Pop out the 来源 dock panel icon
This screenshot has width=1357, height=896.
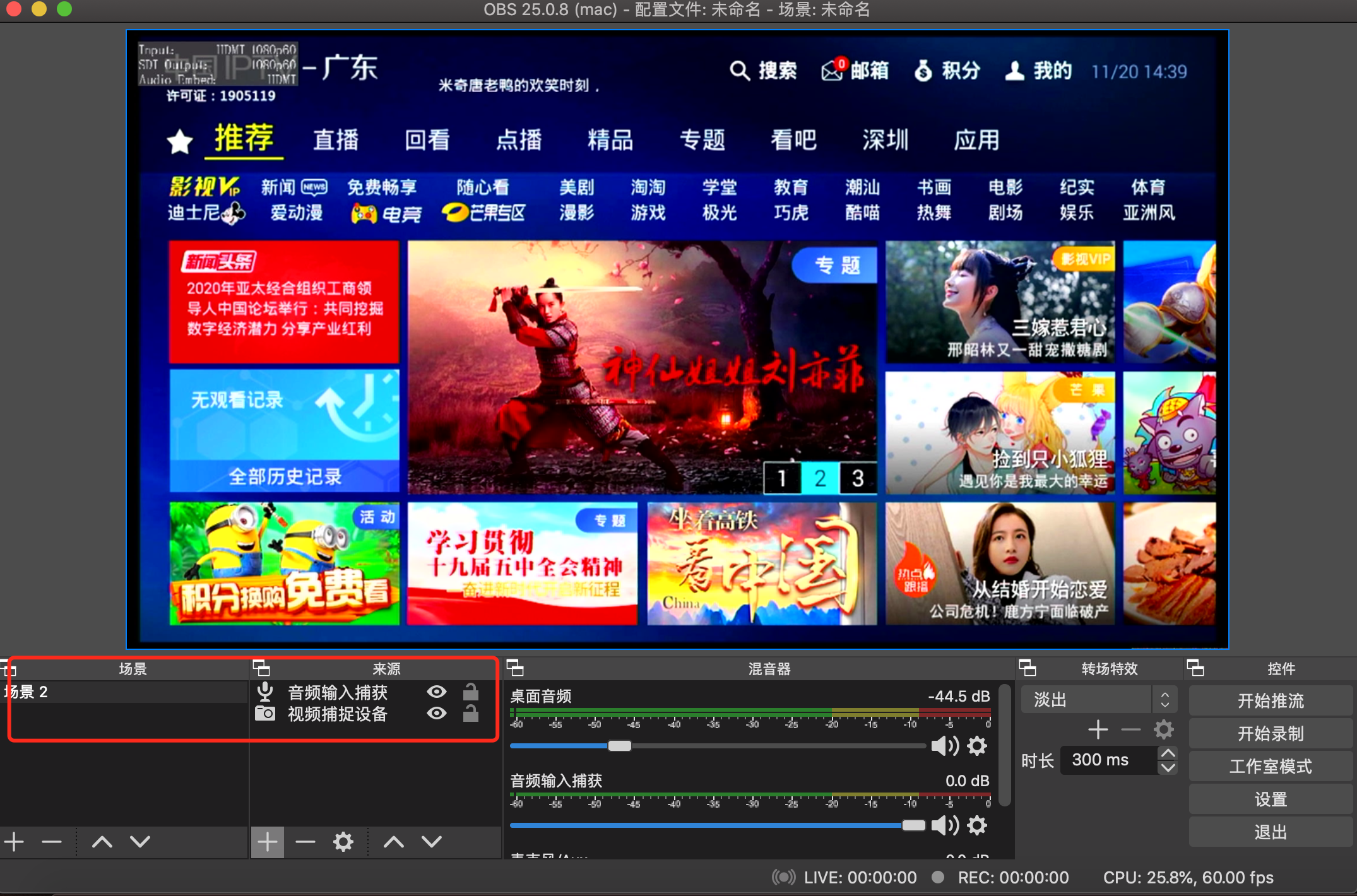click(x=261, y=668)
